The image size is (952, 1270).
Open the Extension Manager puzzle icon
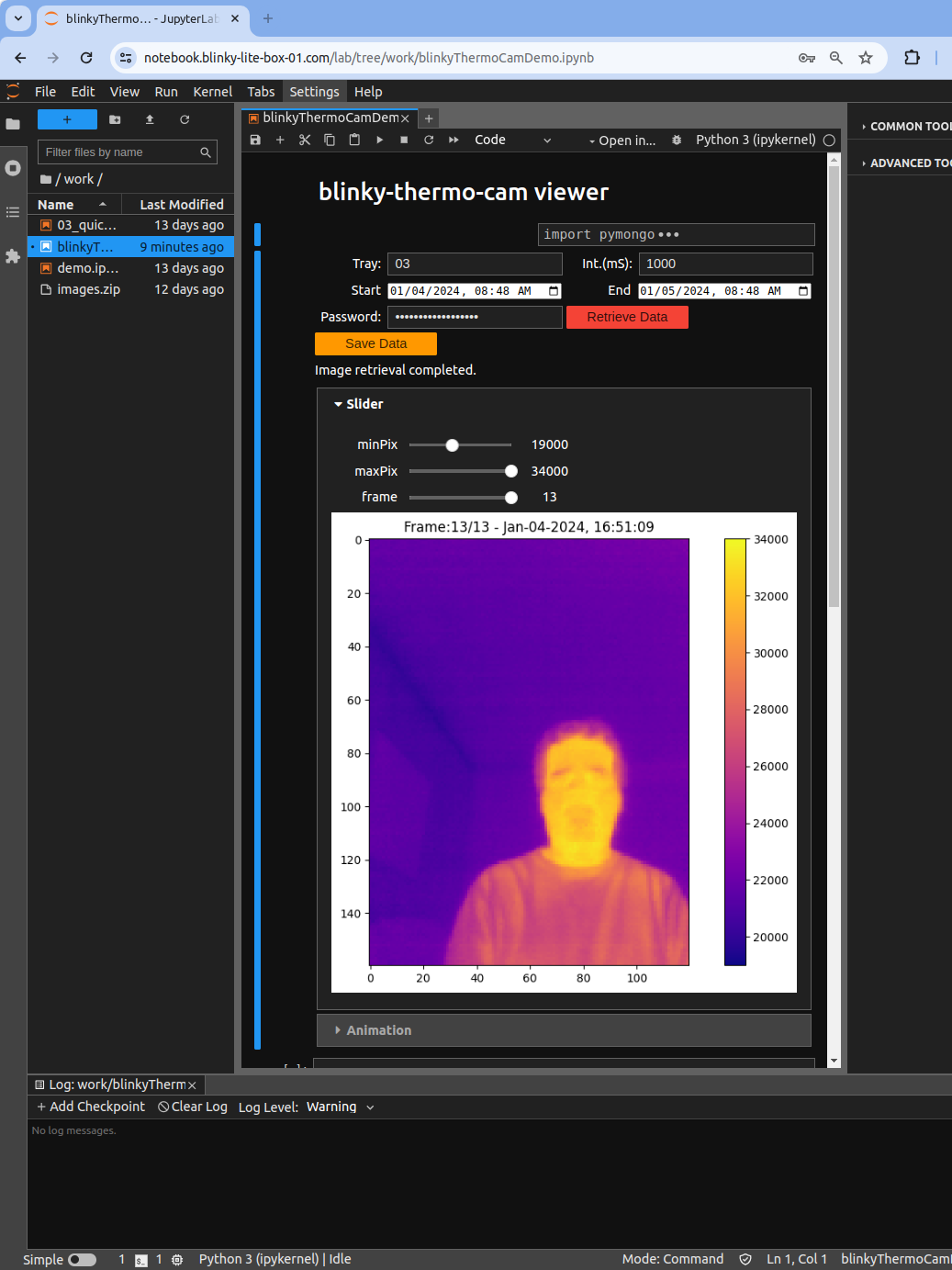(13, 256)
